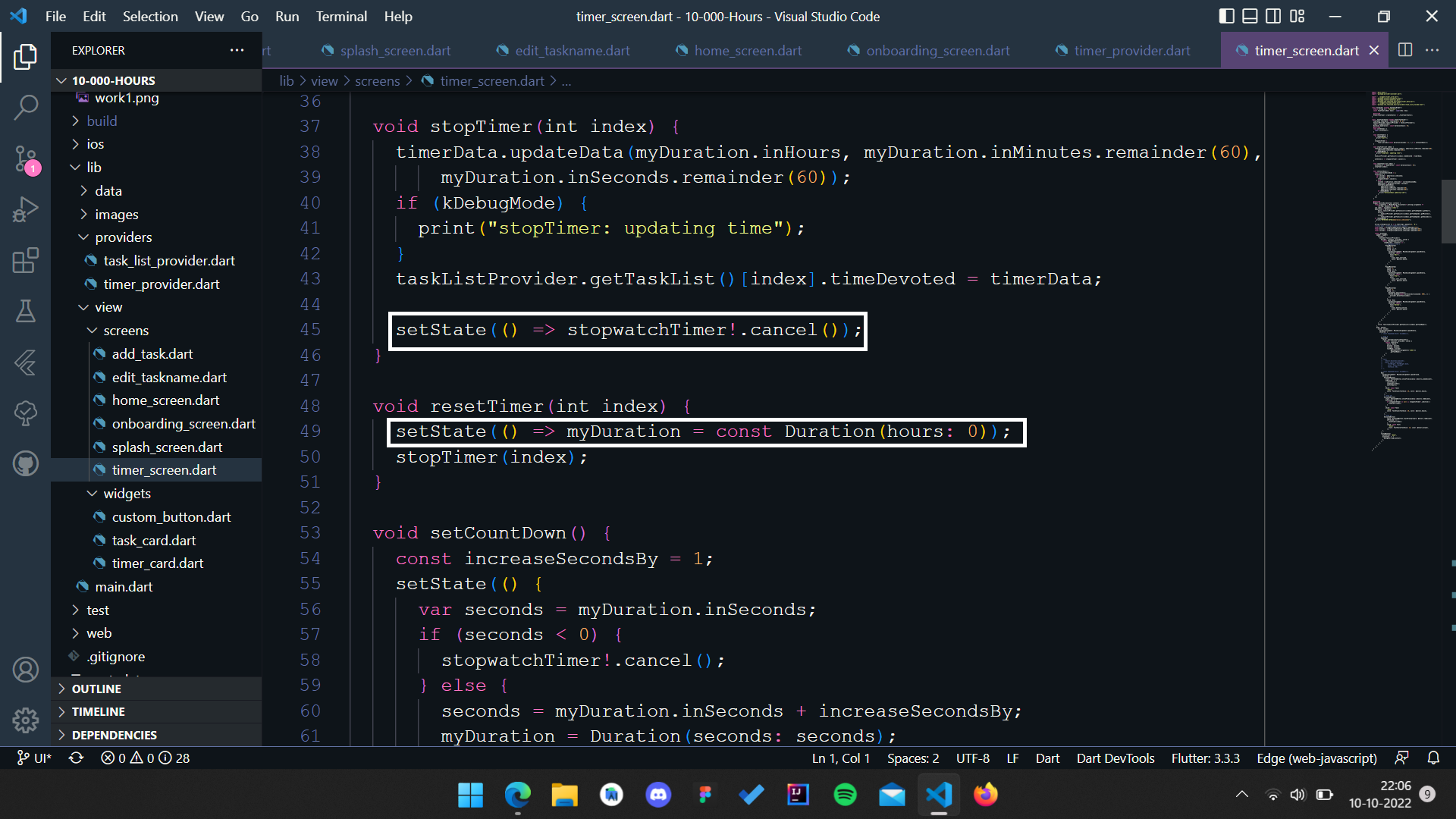Open Discord from the taskbar
Viewport: 1456px width, 819px height.
tap(657, 795)
